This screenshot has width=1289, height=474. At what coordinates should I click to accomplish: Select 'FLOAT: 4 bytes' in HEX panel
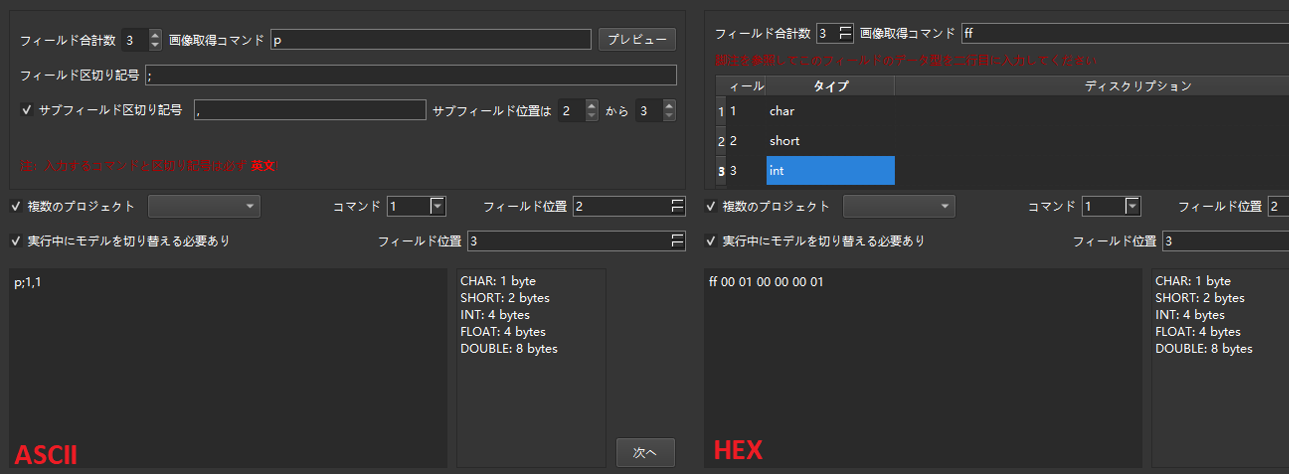point(1198,332)
